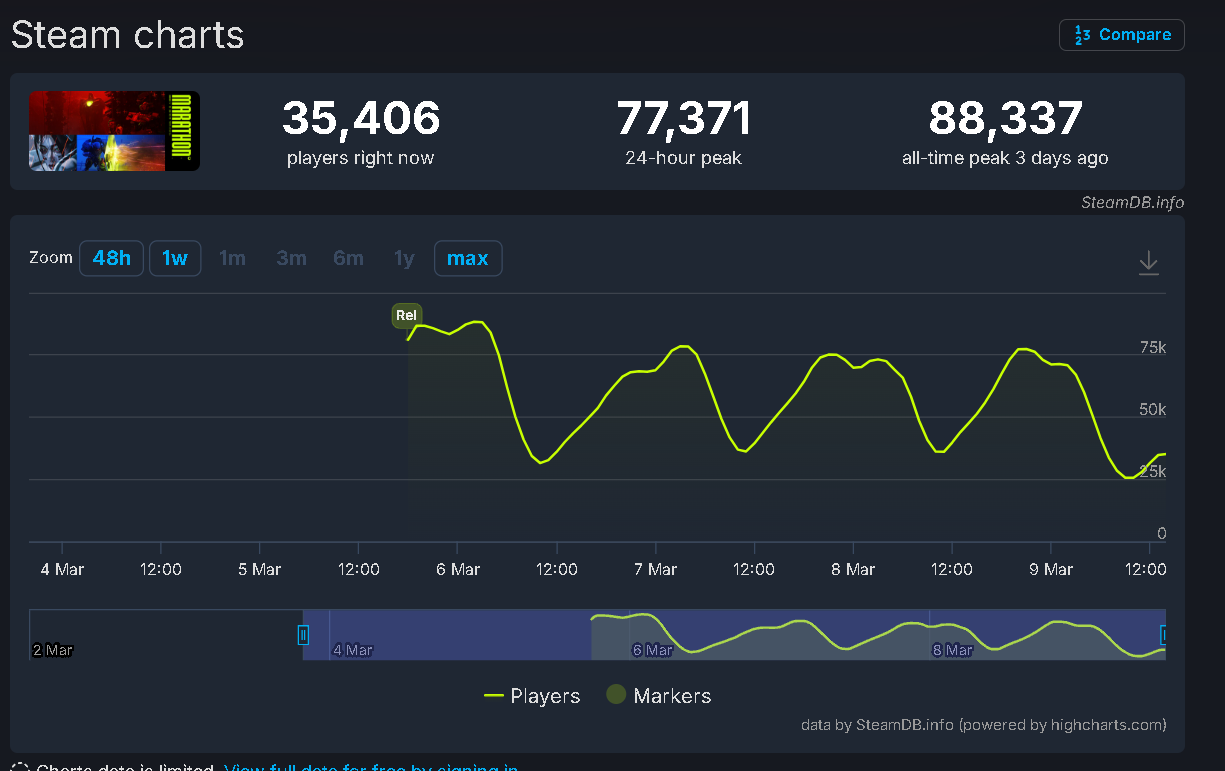1225x771 pixels.
Task: Toggle the Markers series in legend
Action: tap(659, 696)
